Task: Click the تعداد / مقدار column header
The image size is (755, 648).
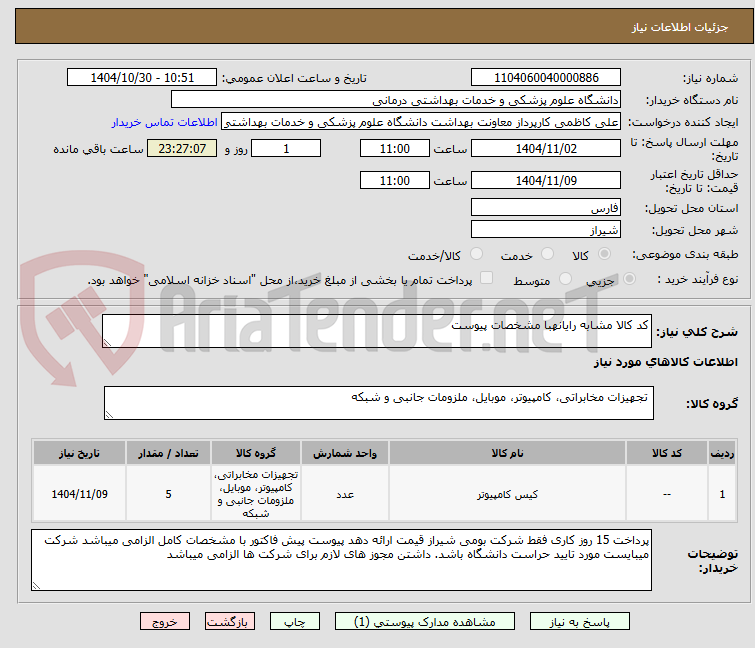Action: pyautogui.click(x=168, y=453)
